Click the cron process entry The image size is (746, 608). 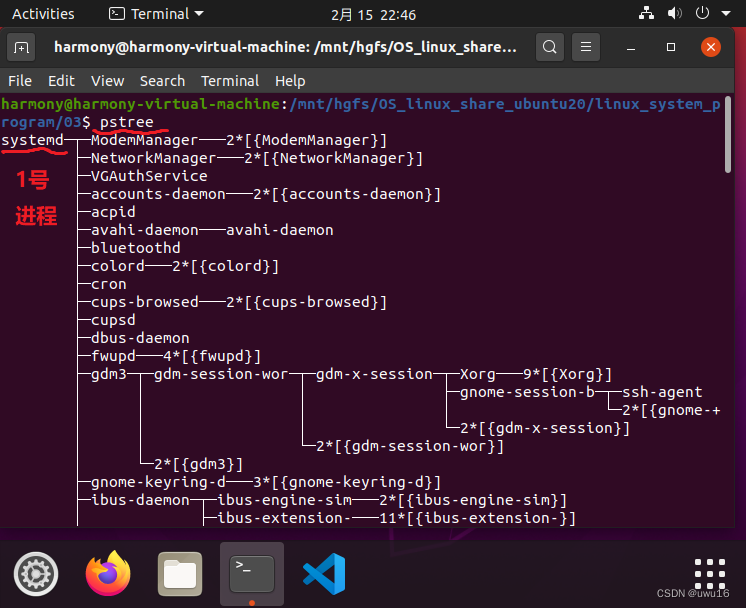pos(108,284)
